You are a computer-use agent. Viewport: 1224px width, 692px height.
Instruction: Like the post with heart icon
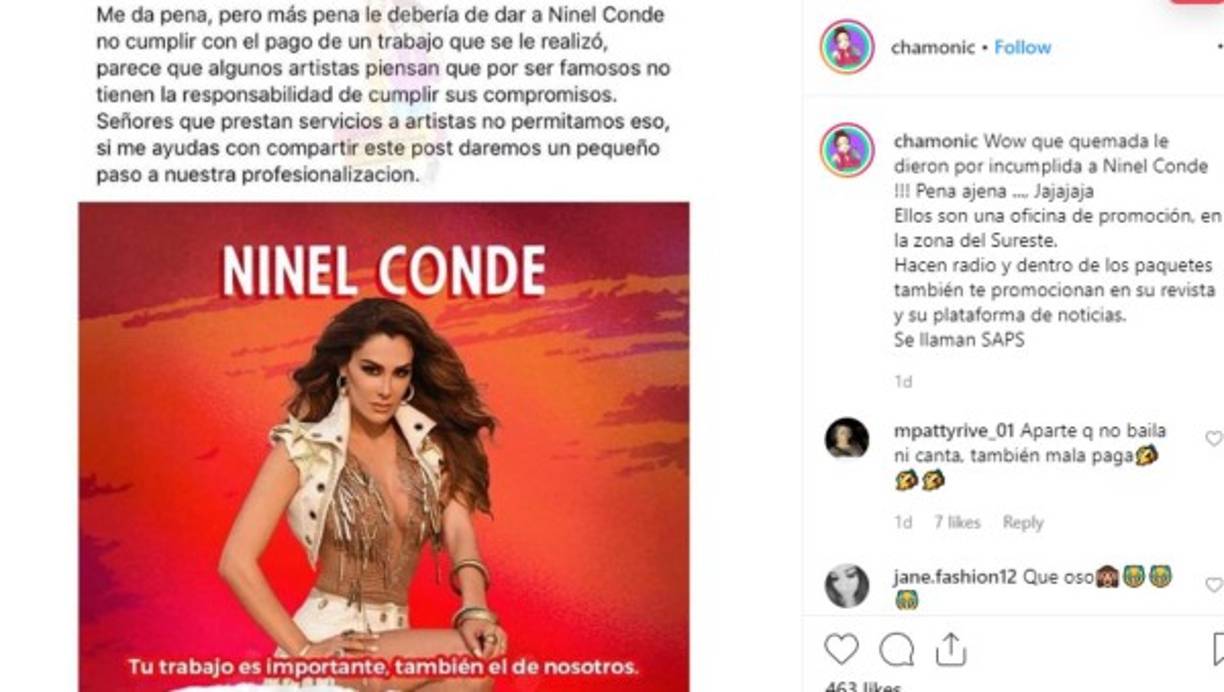coord(841,650)
